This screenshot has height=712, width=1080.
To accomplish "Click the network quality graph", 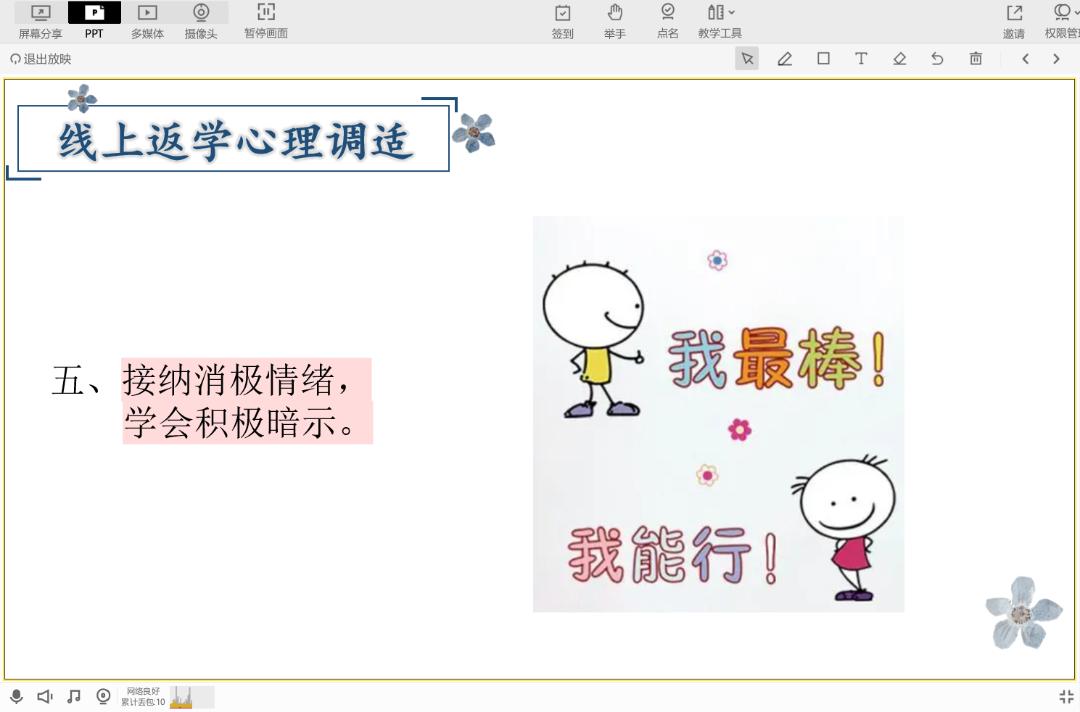I will pos(191,696).
